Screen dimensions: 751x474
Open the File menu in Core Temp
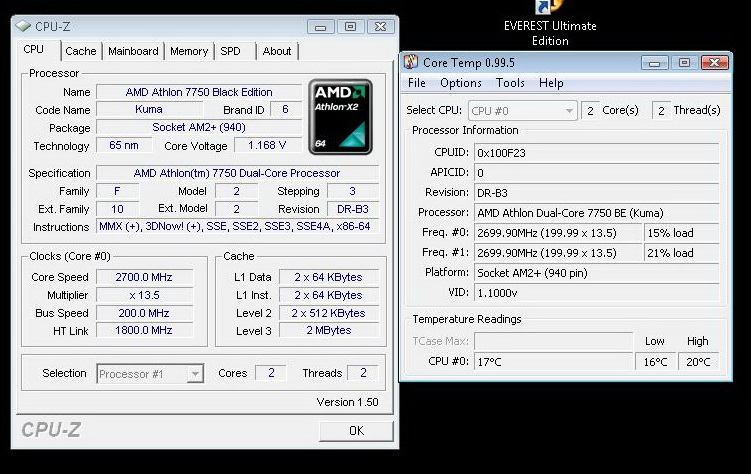click(x=417, y=83)
